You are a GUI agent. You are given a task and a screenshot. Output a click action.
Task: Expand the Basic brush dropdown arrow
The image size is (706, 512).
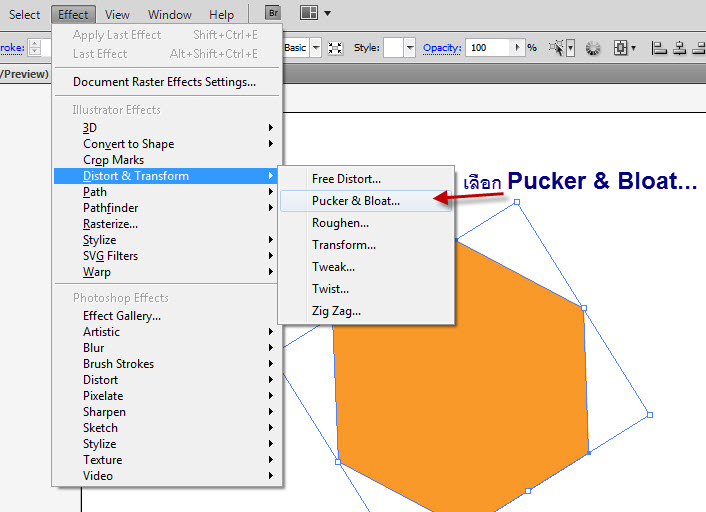[x=316, y=47]
